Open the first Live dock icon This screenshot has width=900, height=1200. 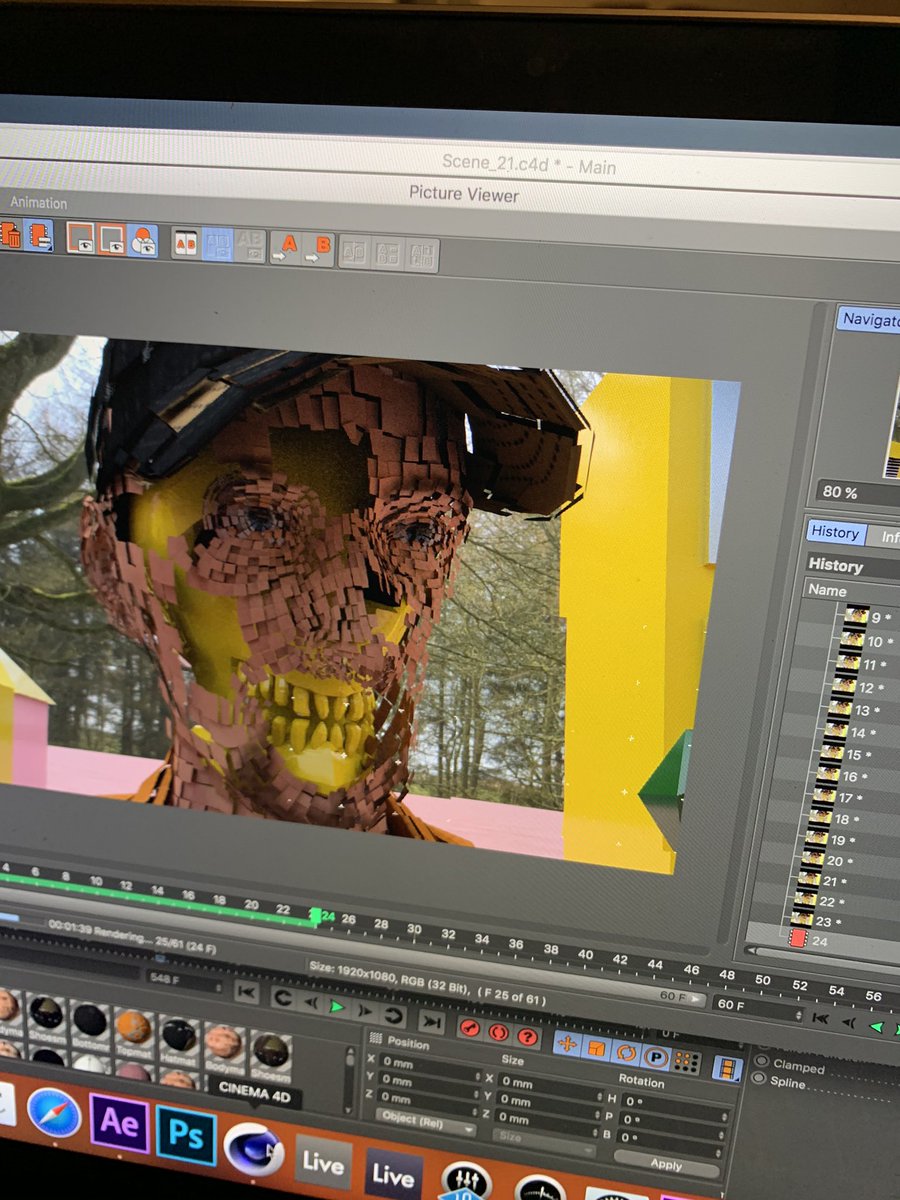(x=323, y=1160)
